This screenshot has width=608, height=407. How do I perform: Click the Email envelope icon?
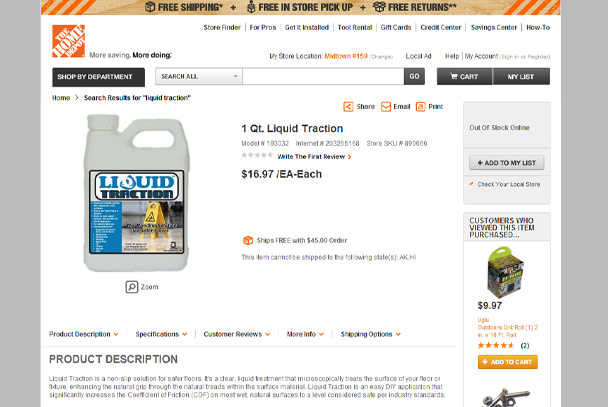coord(386,107)
